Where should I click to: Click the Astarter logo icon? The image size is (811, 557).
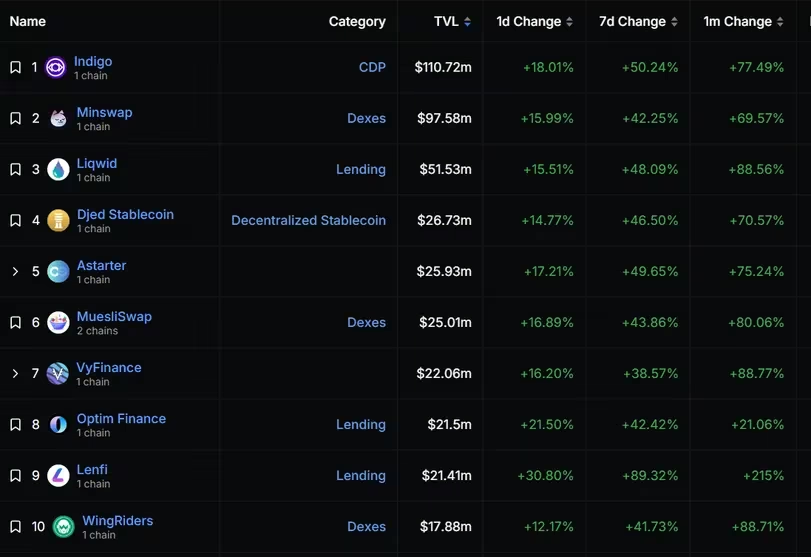pyautogui.click(x=58, y=271)
